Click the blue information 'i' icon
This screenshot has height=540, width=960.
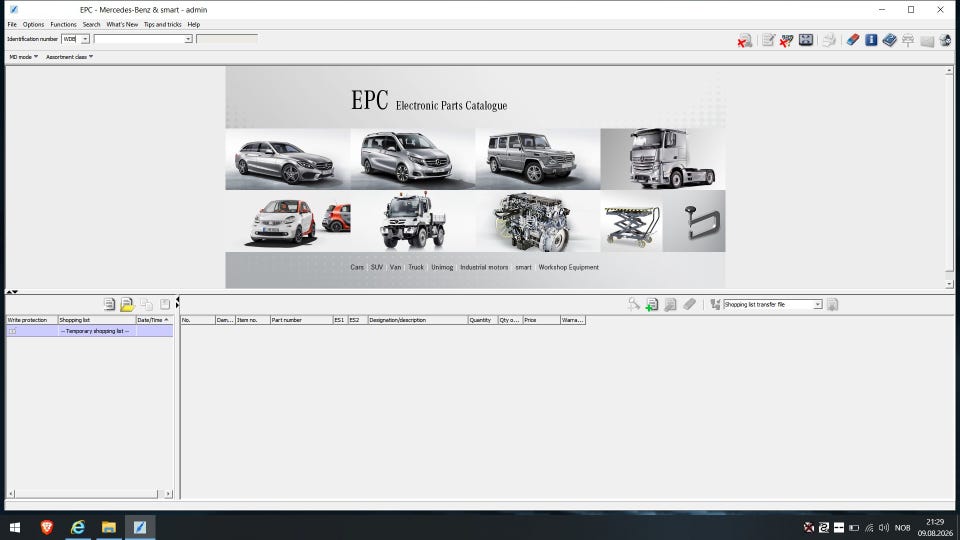[x=871, y=40]
